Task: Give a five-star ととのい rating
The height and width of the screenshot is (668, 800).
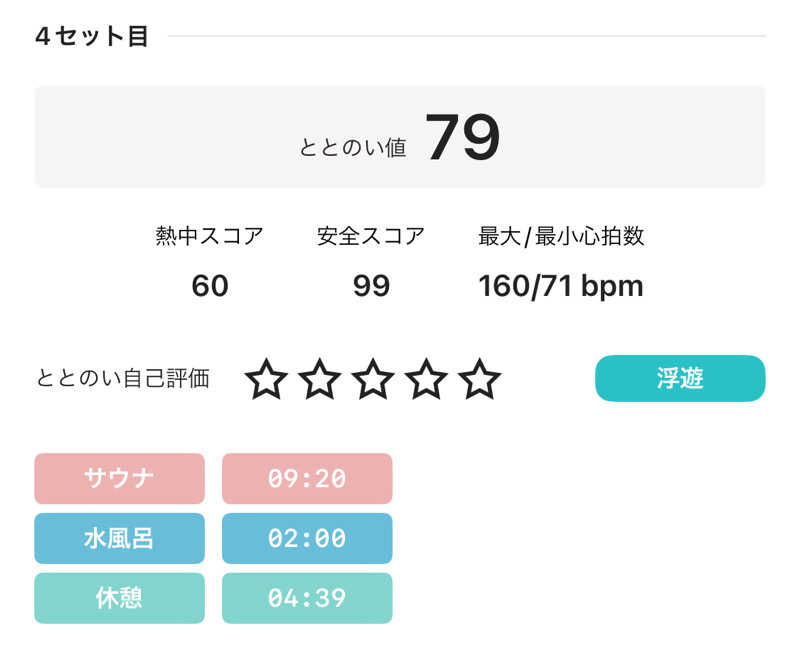Action: 480,380
